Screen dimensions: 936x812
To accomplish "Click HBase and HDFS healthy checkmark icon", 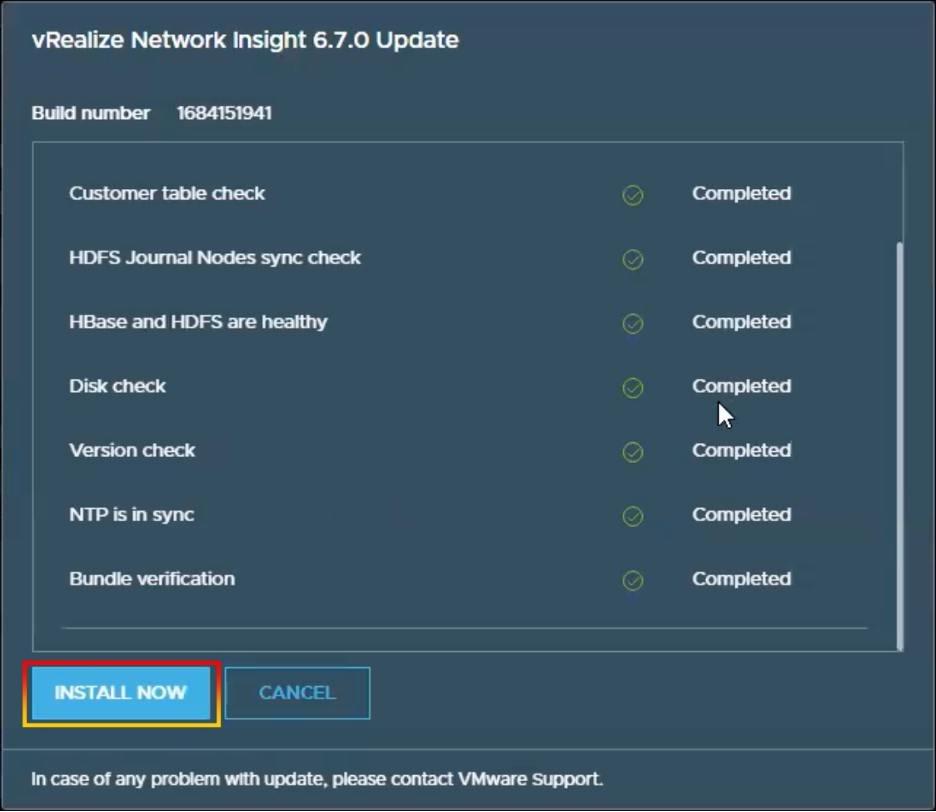I will [x=632, y=323].
